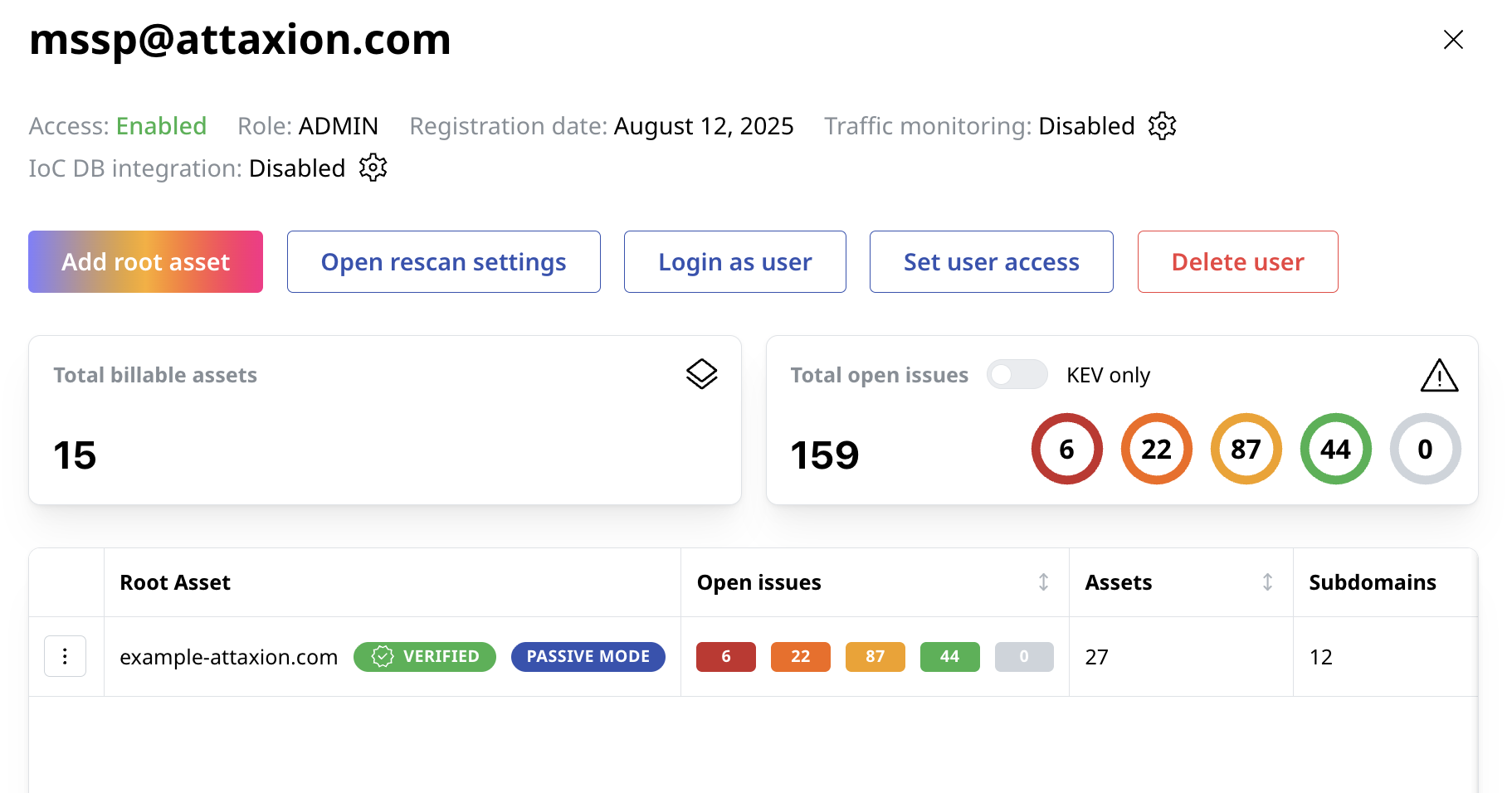
Task: Toggle the KEV only switch
Action: click(1017, 375)
